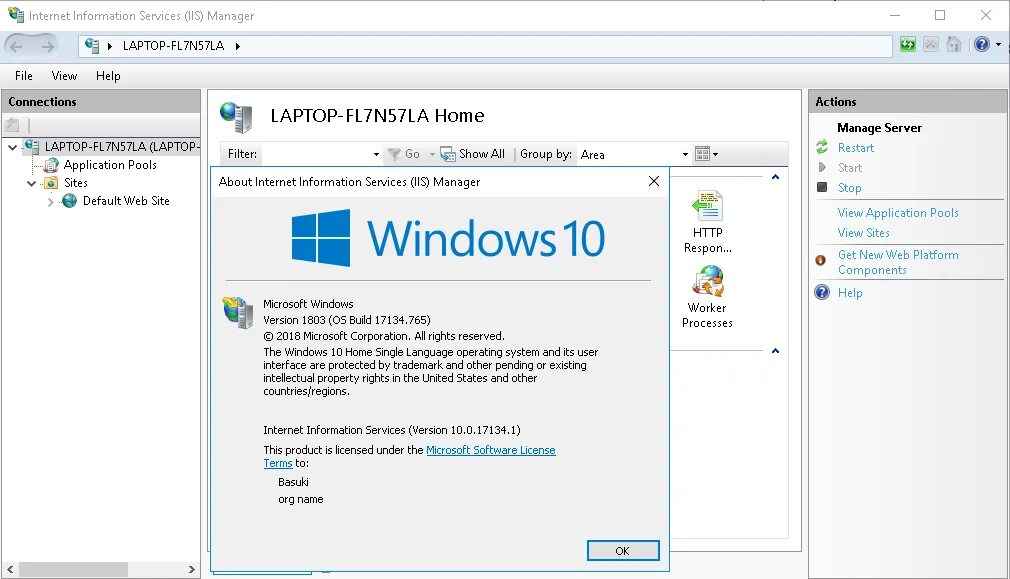
Task: Click the Application Pools tree icon
Action: pyautogui.click(x=52, y=165)
